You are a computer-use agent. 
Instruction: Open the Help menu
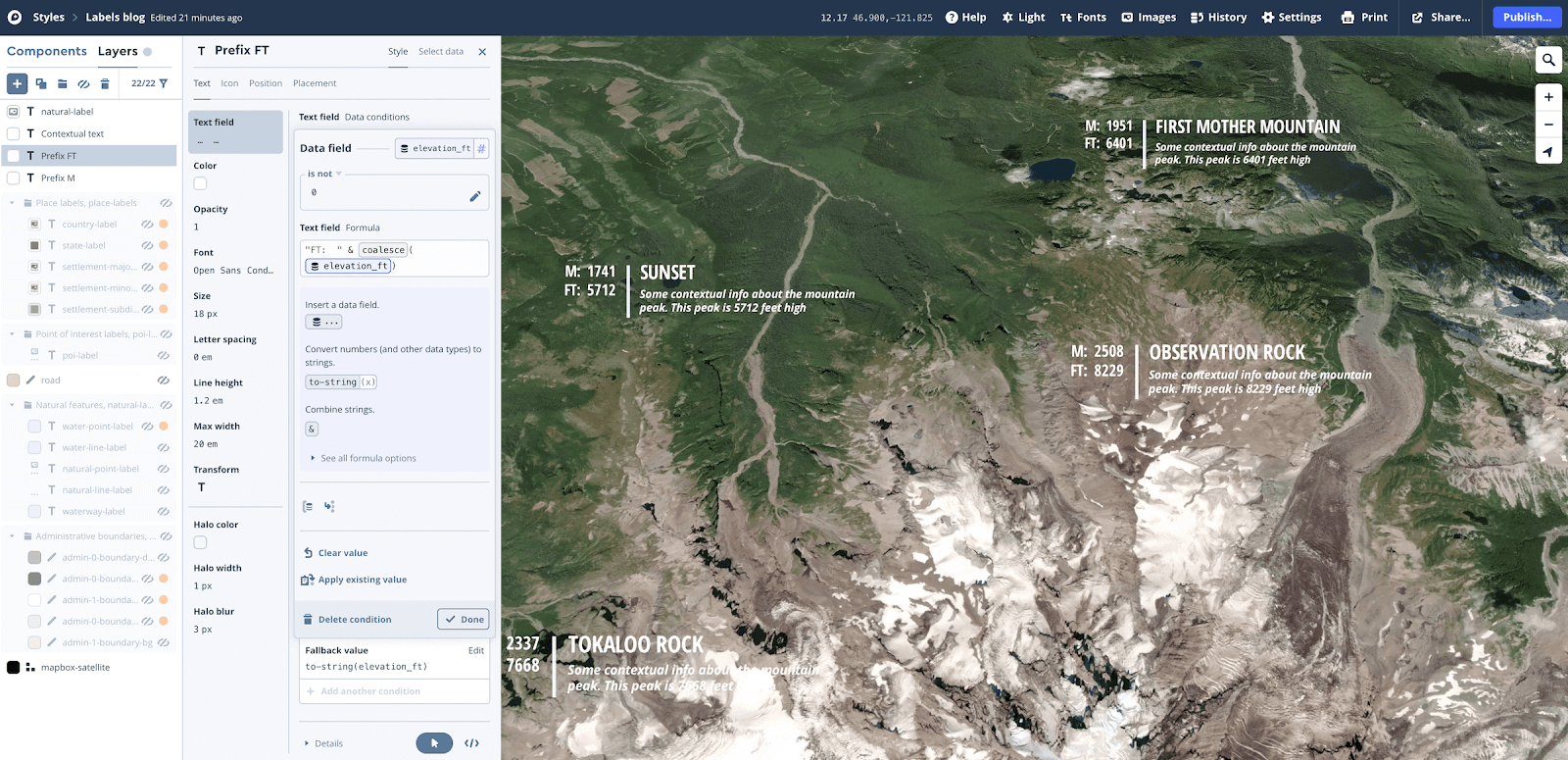click(x=965, y=17)
